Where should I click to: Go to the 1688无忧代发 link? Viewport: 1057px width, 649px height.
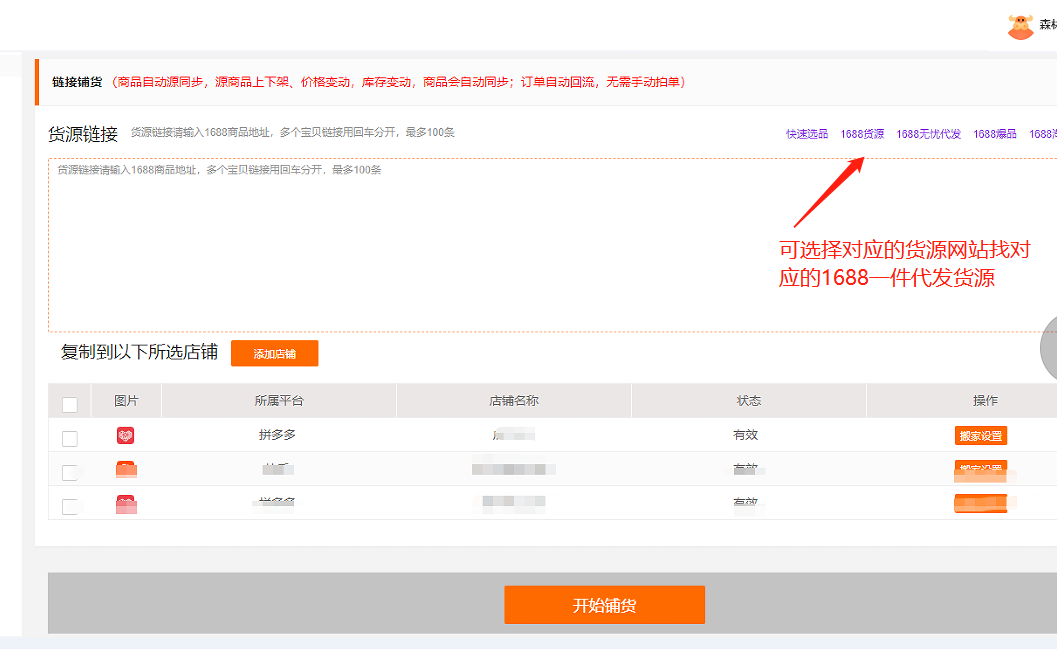(928, 134)
